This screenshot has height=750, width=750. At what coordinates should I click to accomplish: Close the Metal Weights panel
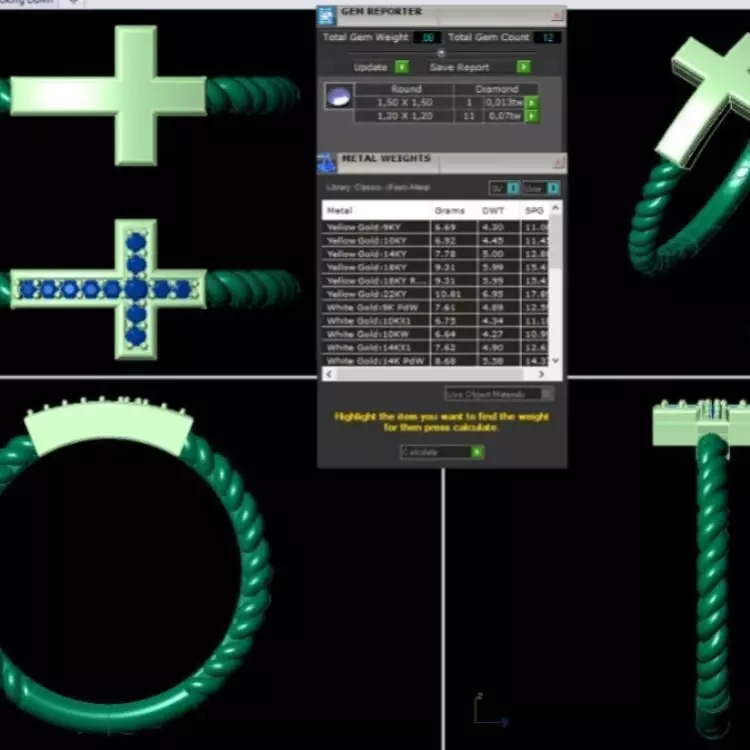(x=557, y=163)
